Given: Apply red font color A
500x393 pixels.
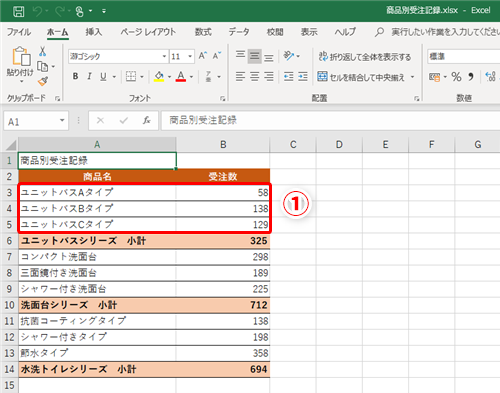Looking at the screenshot, I should pos(181,76).
